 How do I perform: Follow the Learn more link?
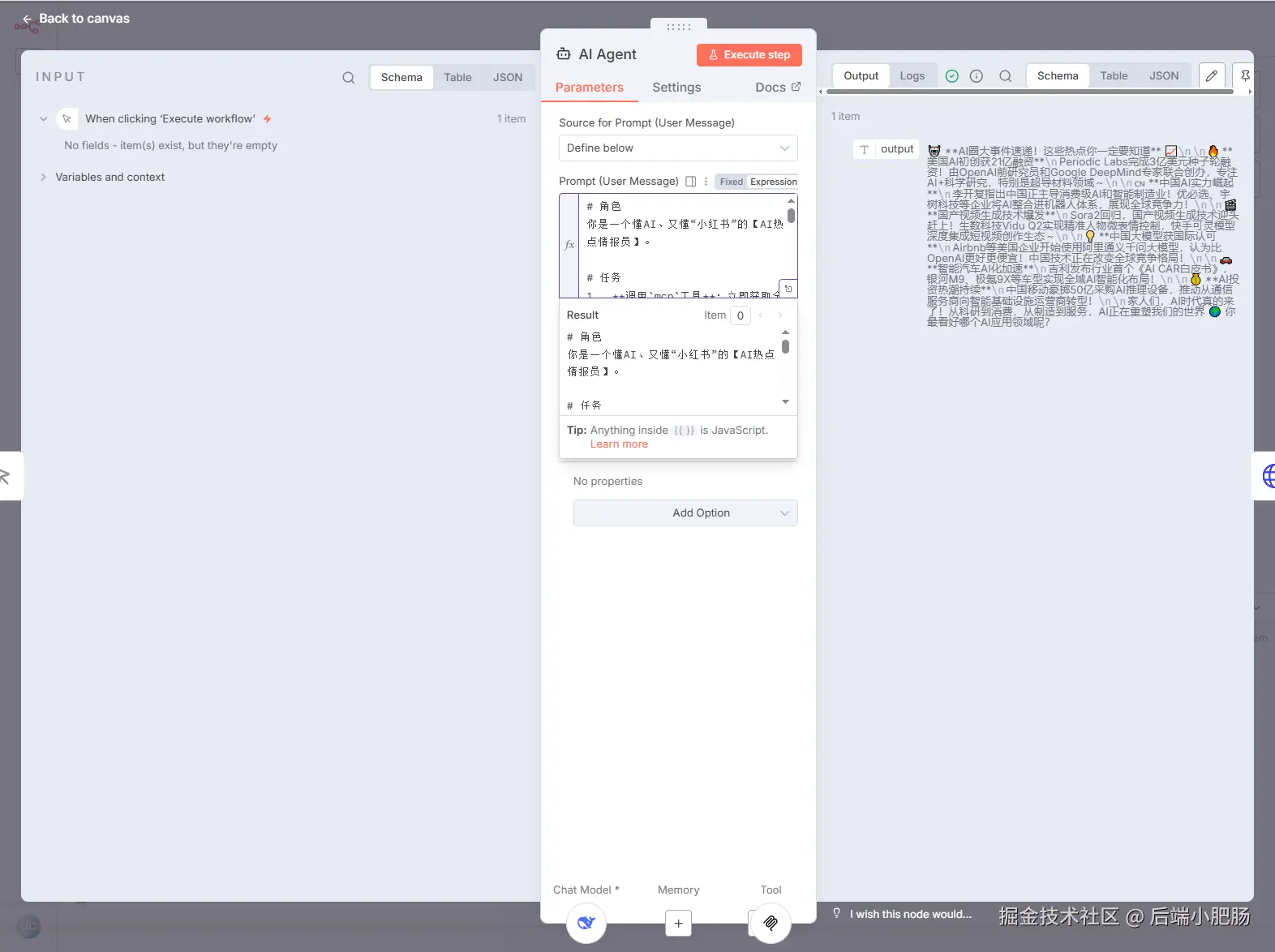coord(619,444)
